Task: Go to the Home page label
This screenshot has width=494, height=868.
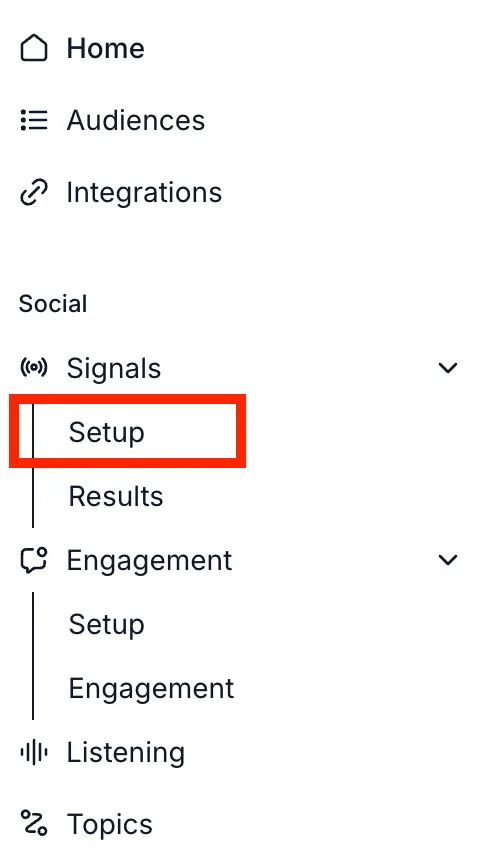Action: coord(105,48)
